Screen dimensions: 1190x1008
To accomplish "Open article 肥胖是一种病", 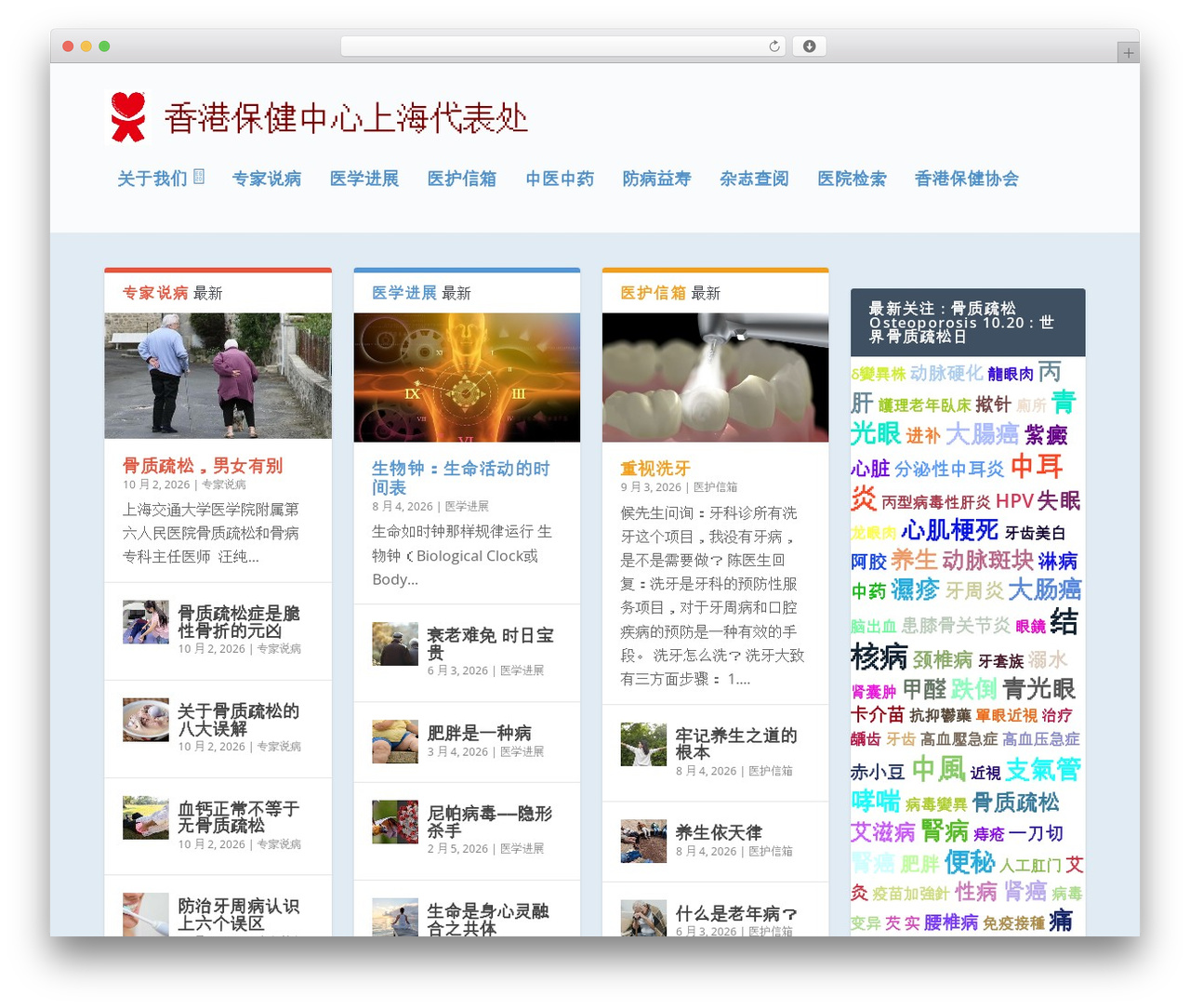I will [x=480, y=733].
